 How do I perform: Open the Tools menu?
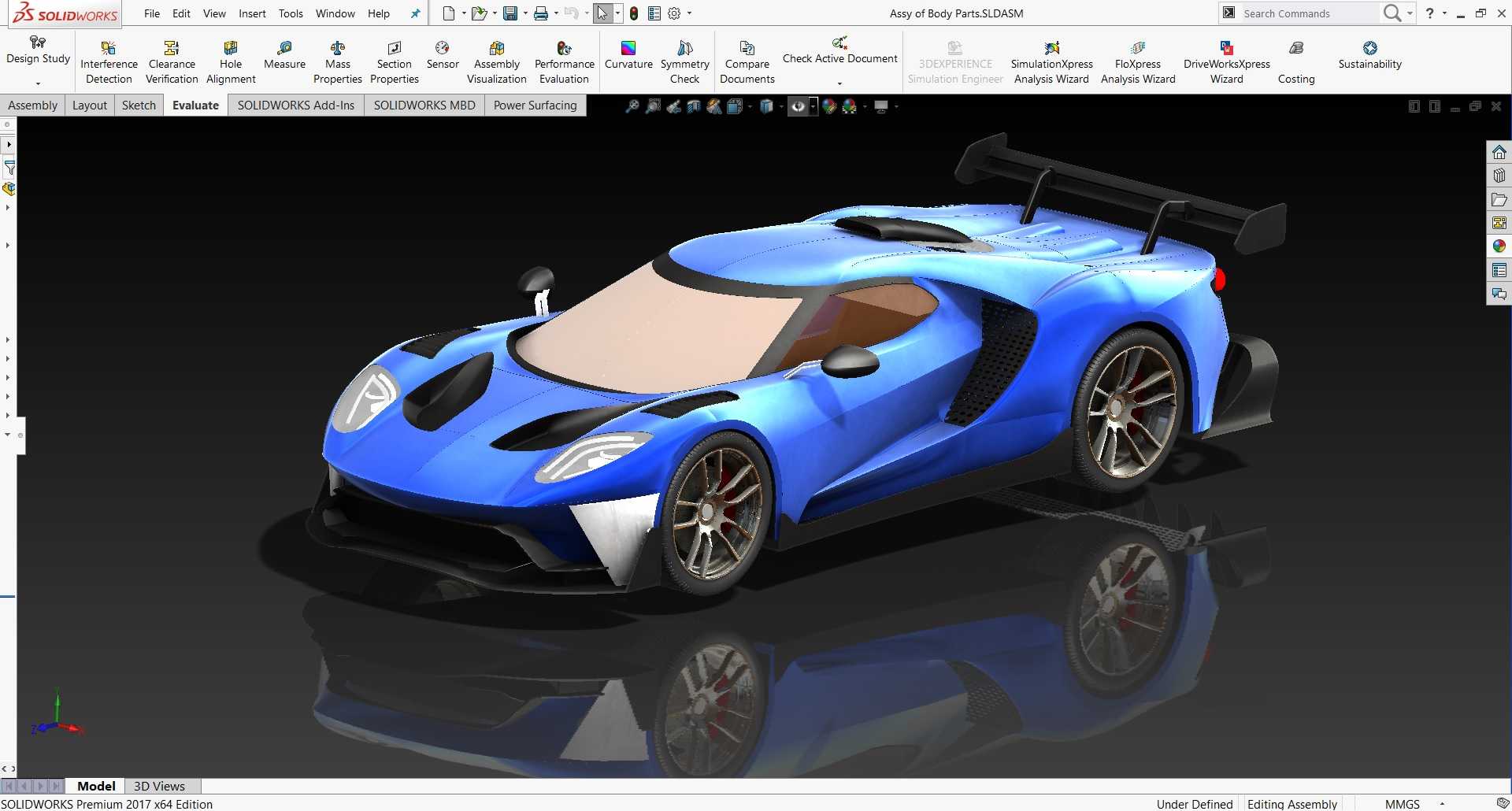pyautogui.click(x=291, y=13)
